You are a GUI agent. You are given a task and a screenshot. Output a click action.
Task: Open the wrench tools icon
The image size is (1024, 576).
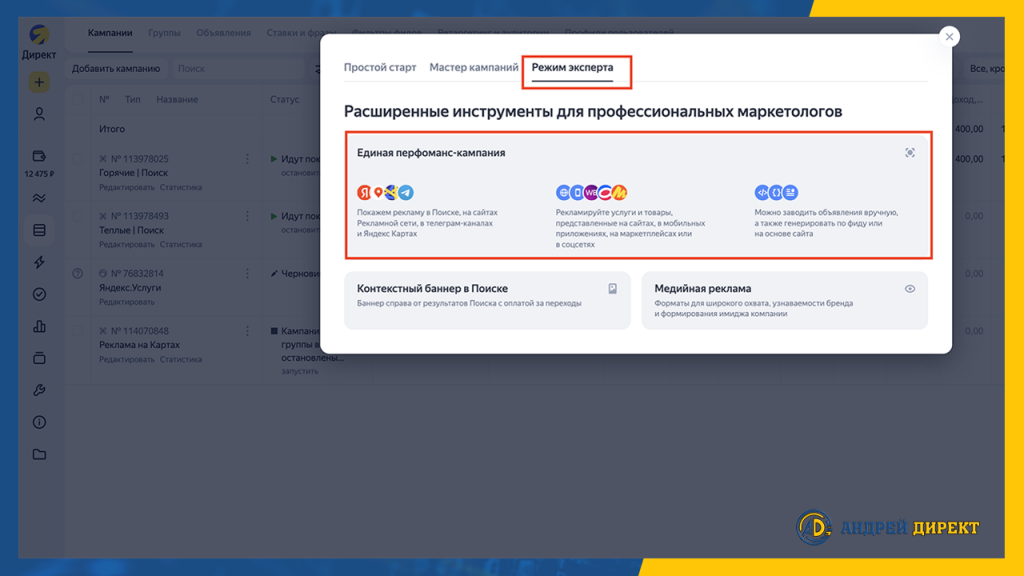tap(39, 390)
